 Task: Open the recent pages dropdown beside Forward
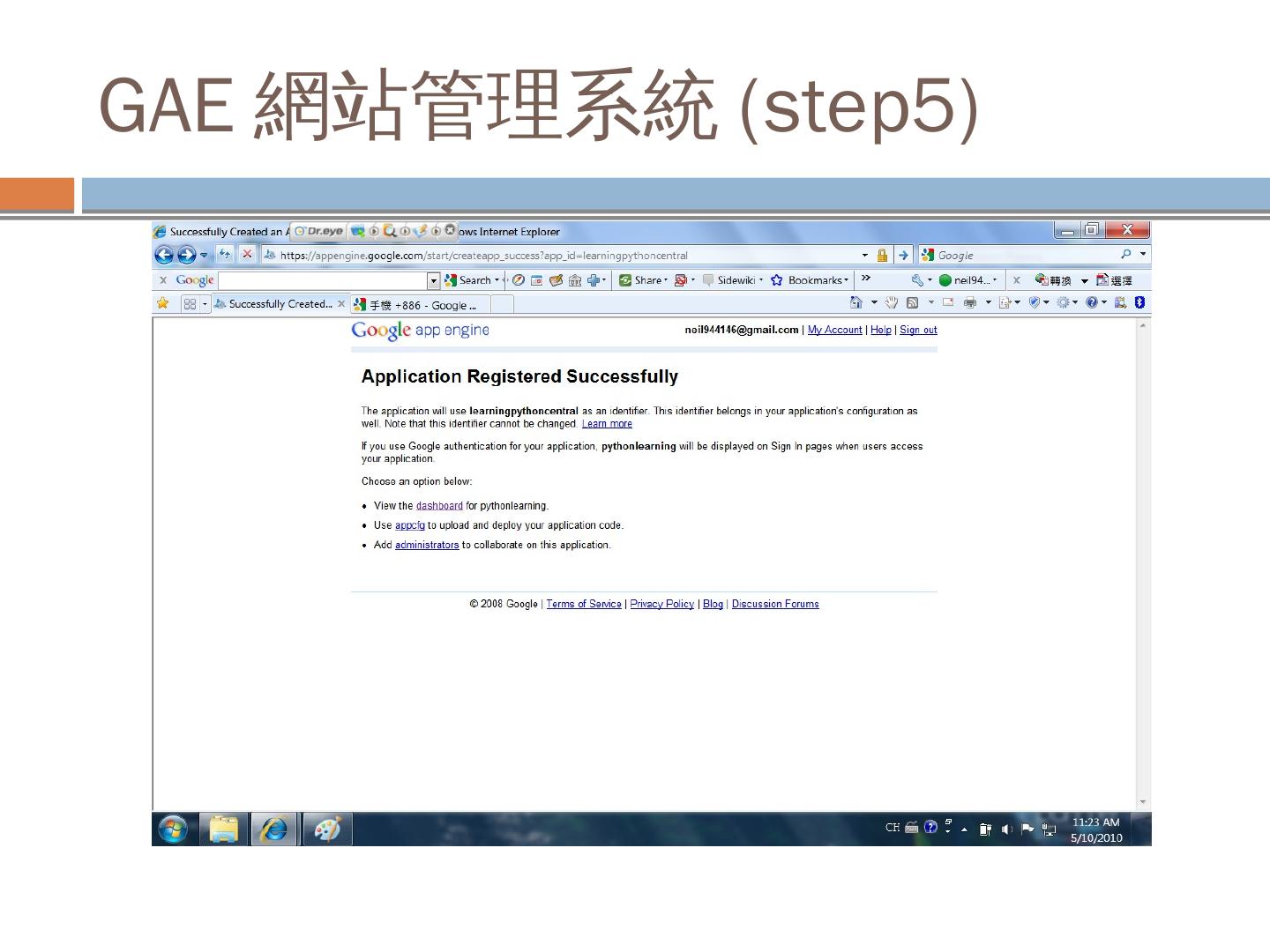205,255
